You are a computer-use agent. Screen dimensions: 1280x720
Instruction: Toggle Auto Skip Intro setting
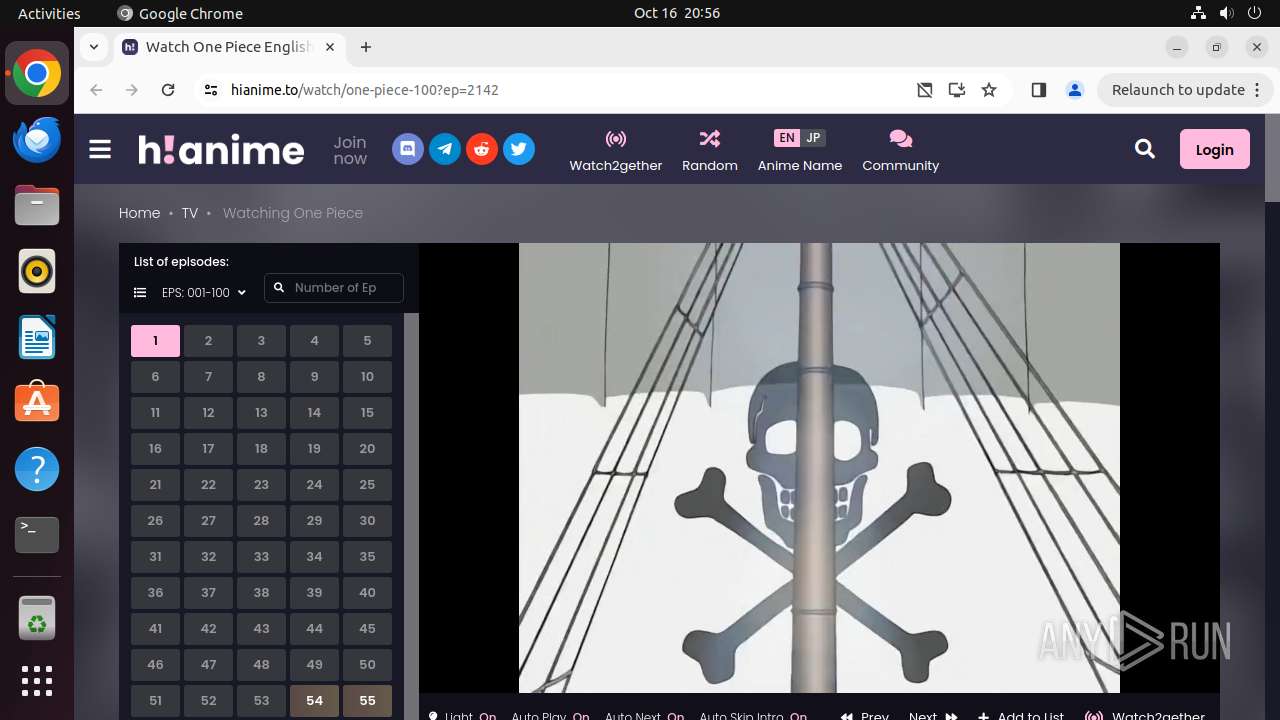coord(753,716)
